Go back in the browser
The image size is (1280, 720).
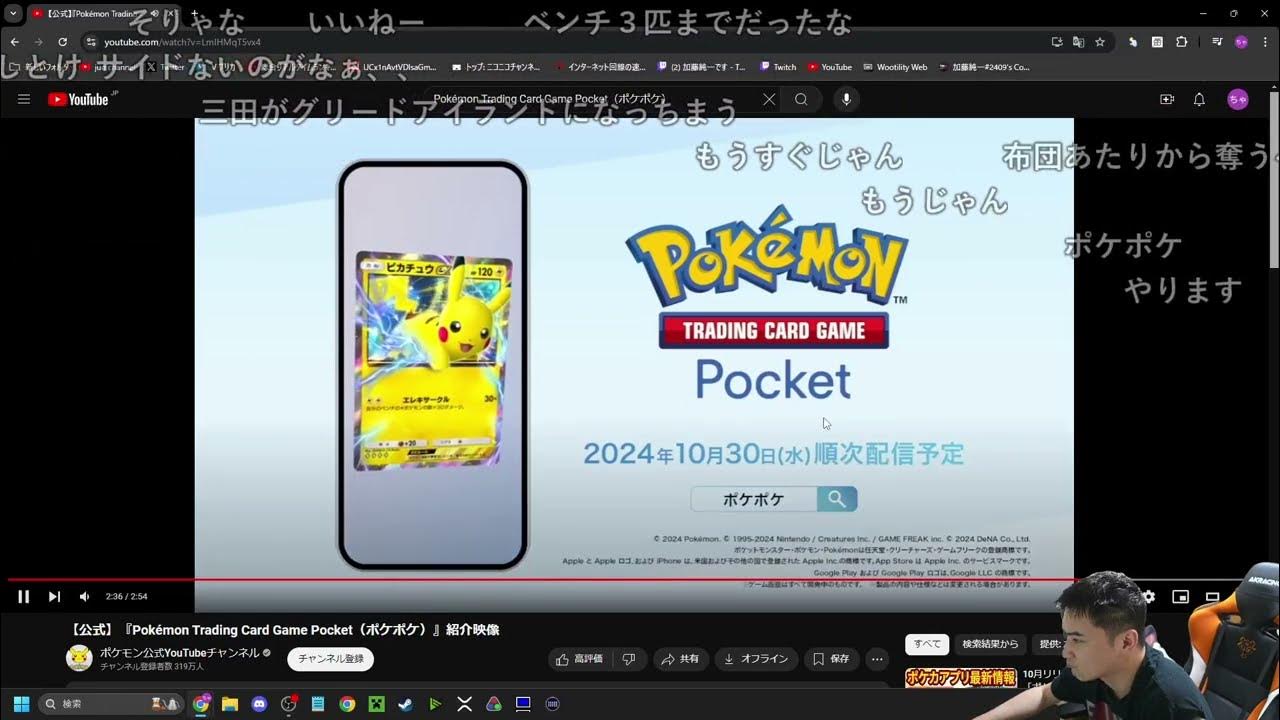14,42
